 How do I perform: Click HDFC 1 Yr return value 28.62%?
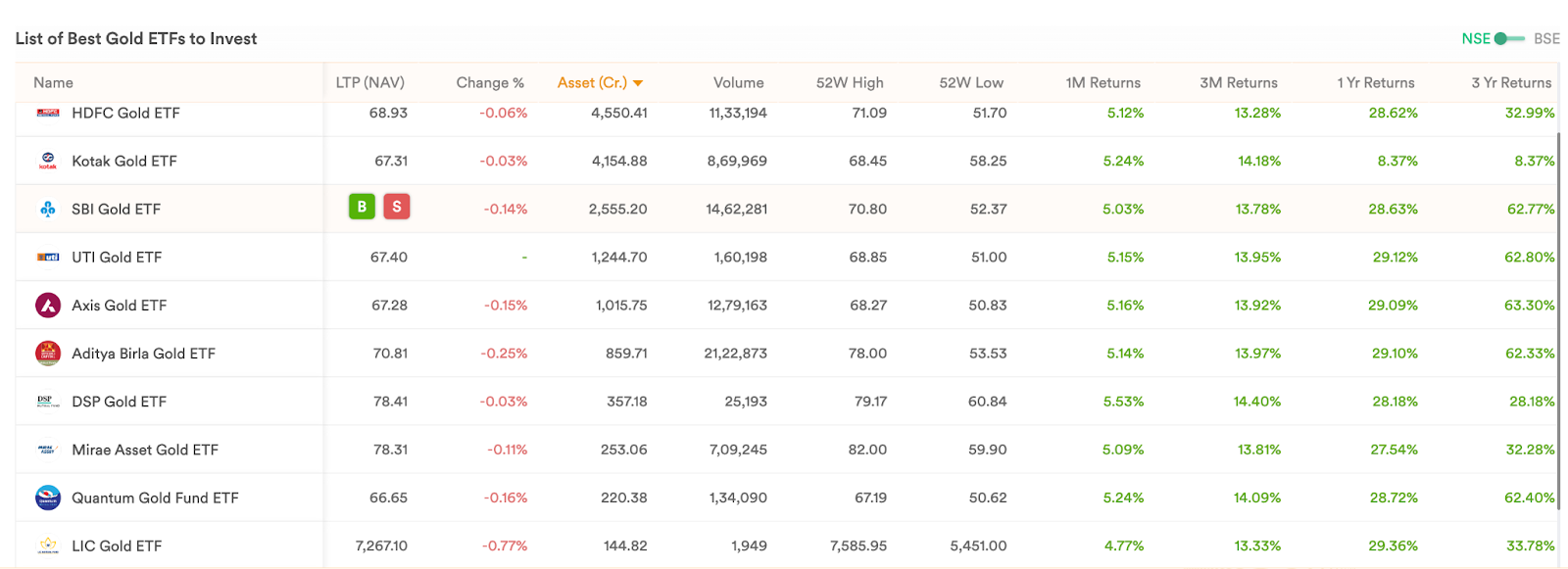pyautogui.click(x=1394, y=114)
